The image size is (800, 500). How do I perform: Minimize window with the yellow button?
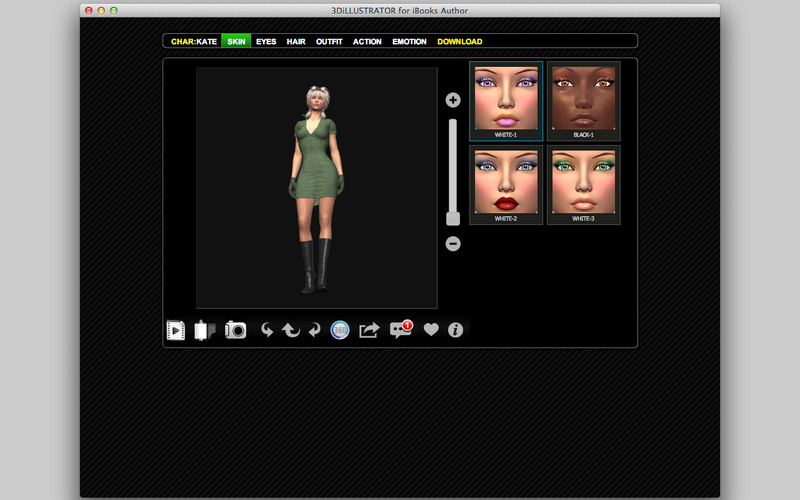tap(101, 10)
